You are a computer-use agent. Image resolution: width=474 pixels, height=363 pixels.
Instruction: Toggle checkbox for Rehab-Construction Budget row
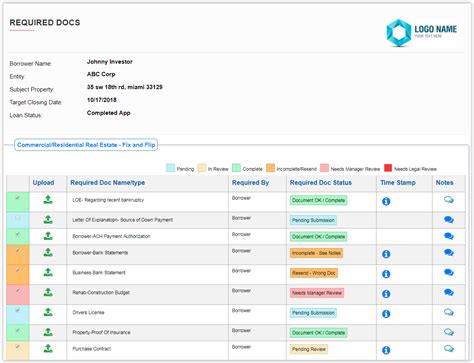click(18, 291)
